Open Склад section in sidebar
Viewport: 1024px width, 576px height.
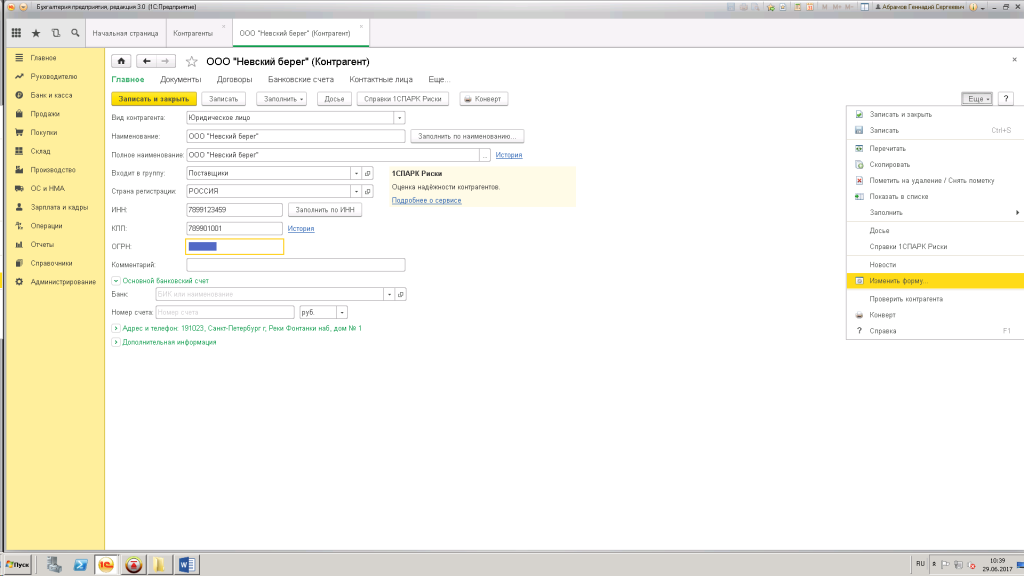point(40,151)
